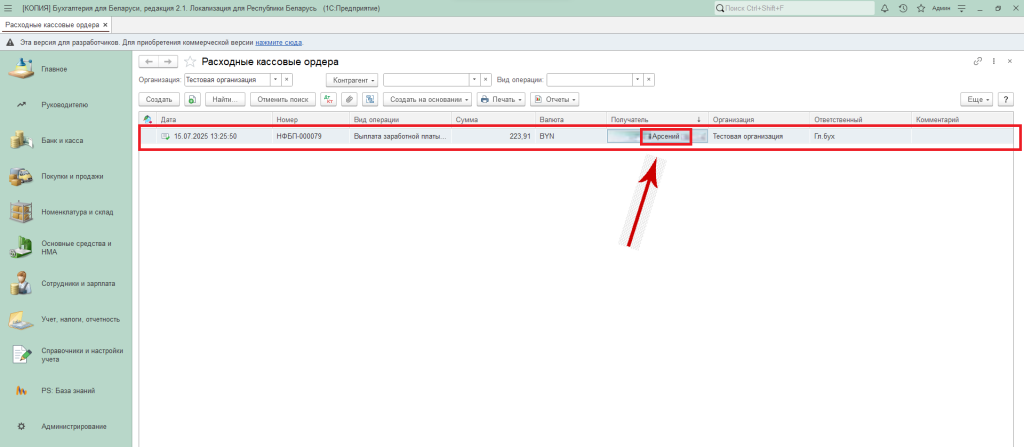Open main hamburger menu

coord(8,8)
